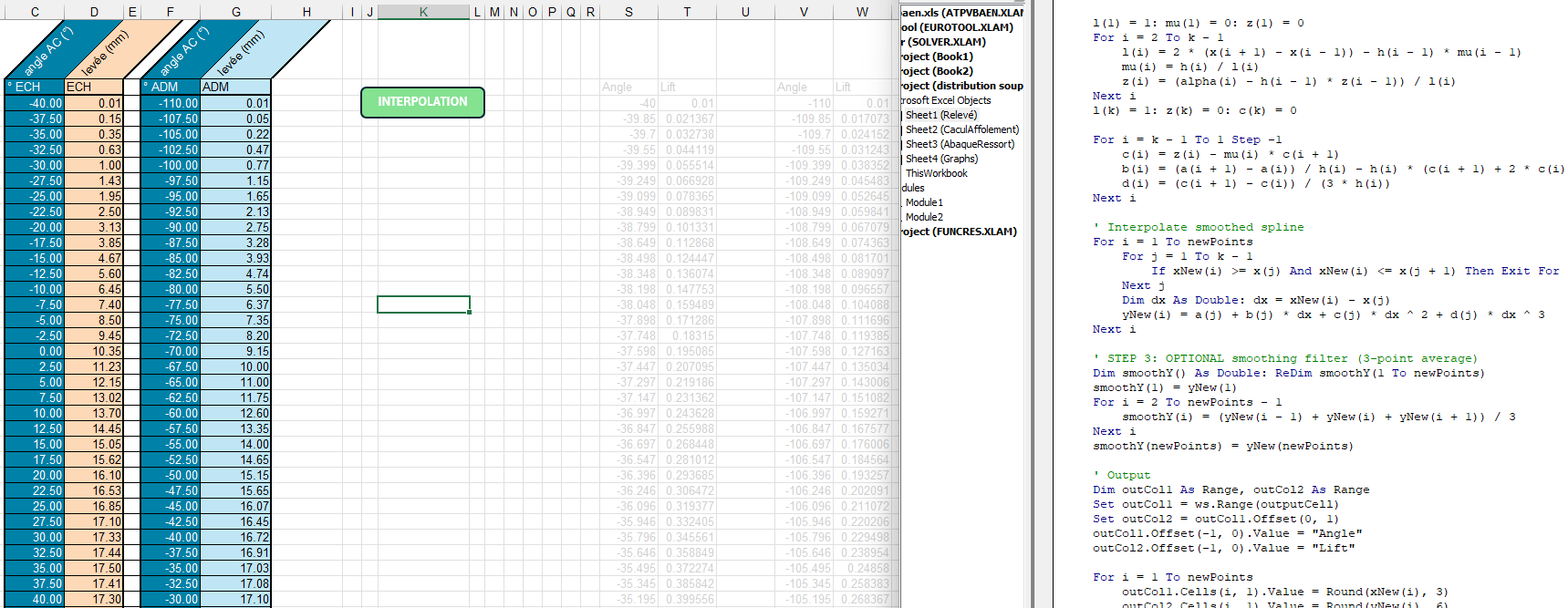Click the light blue ADM header cell
Image resolution: width=1568 pixels, height=608 pixels.
tap(235, 87)
